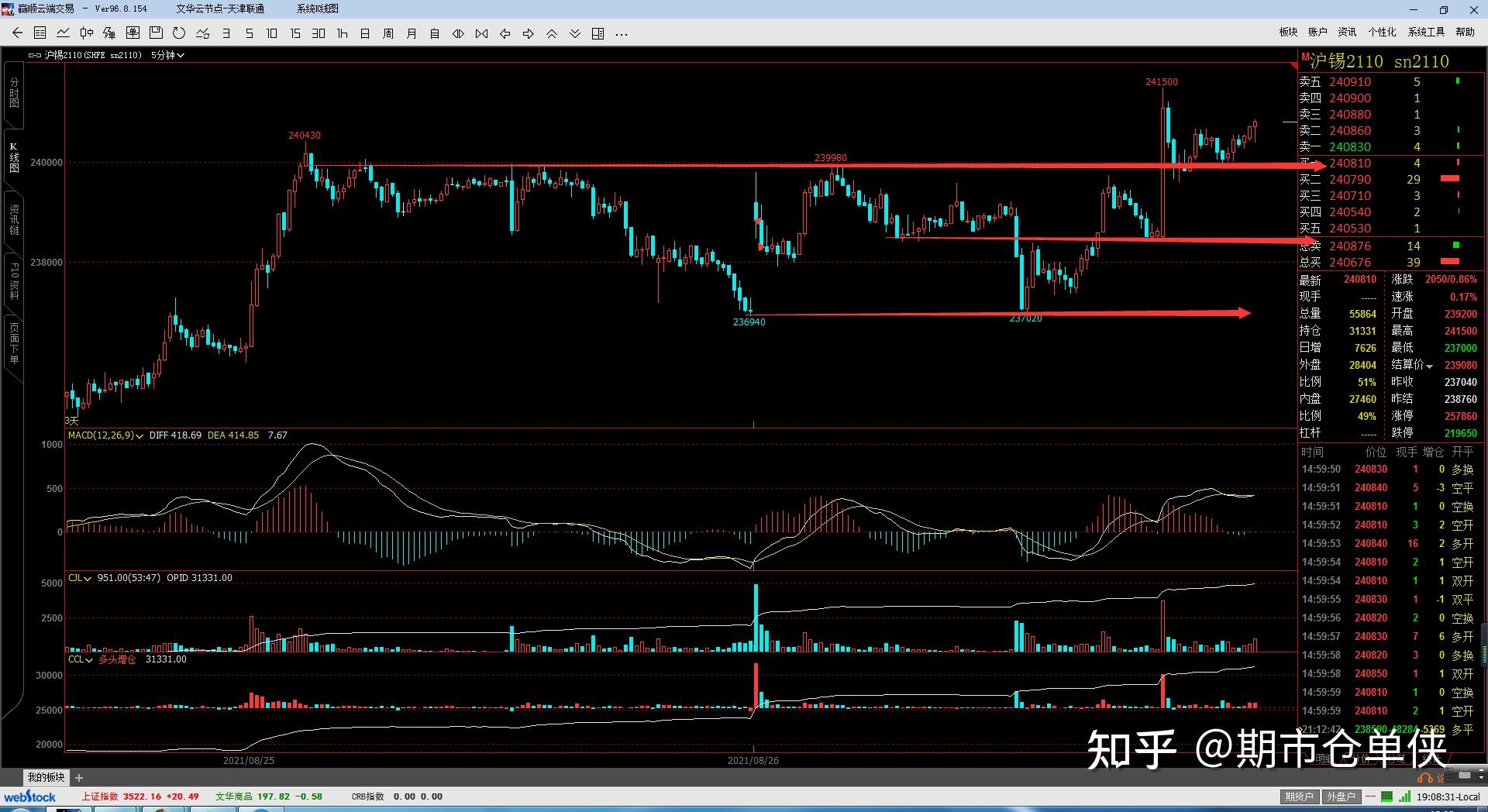Add a new tab with the plus button
The width and height of the screenshot is (1488, 812).
tap(78, 777)
